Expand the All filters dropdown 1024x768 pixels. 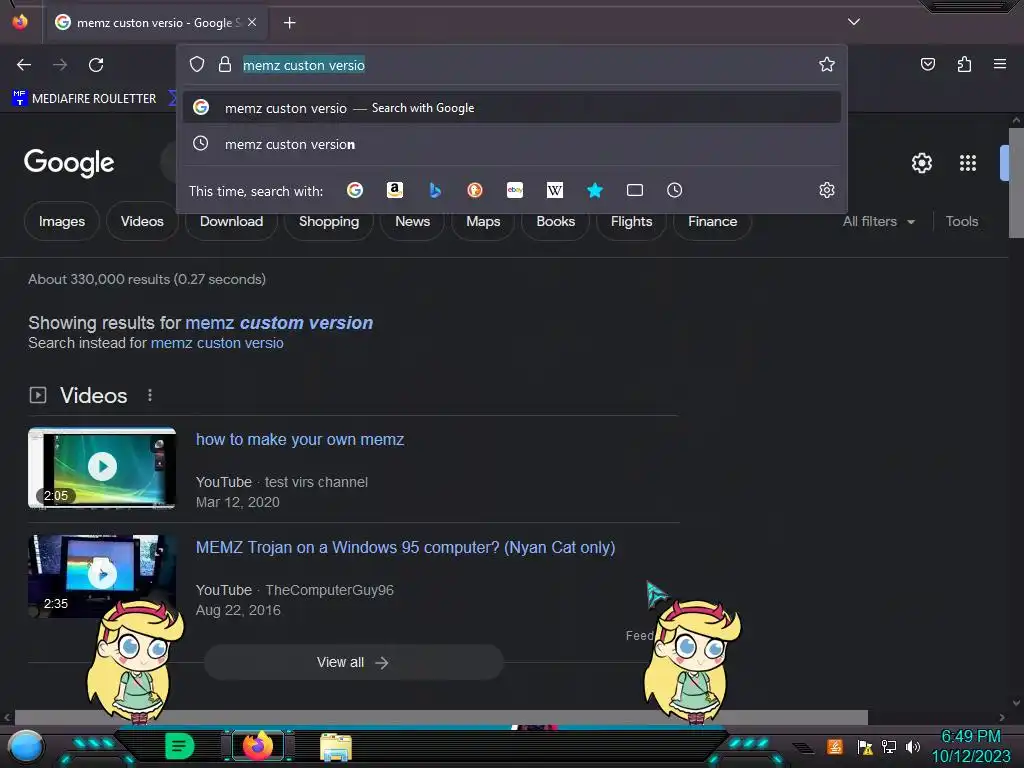(x=878, y=221)
